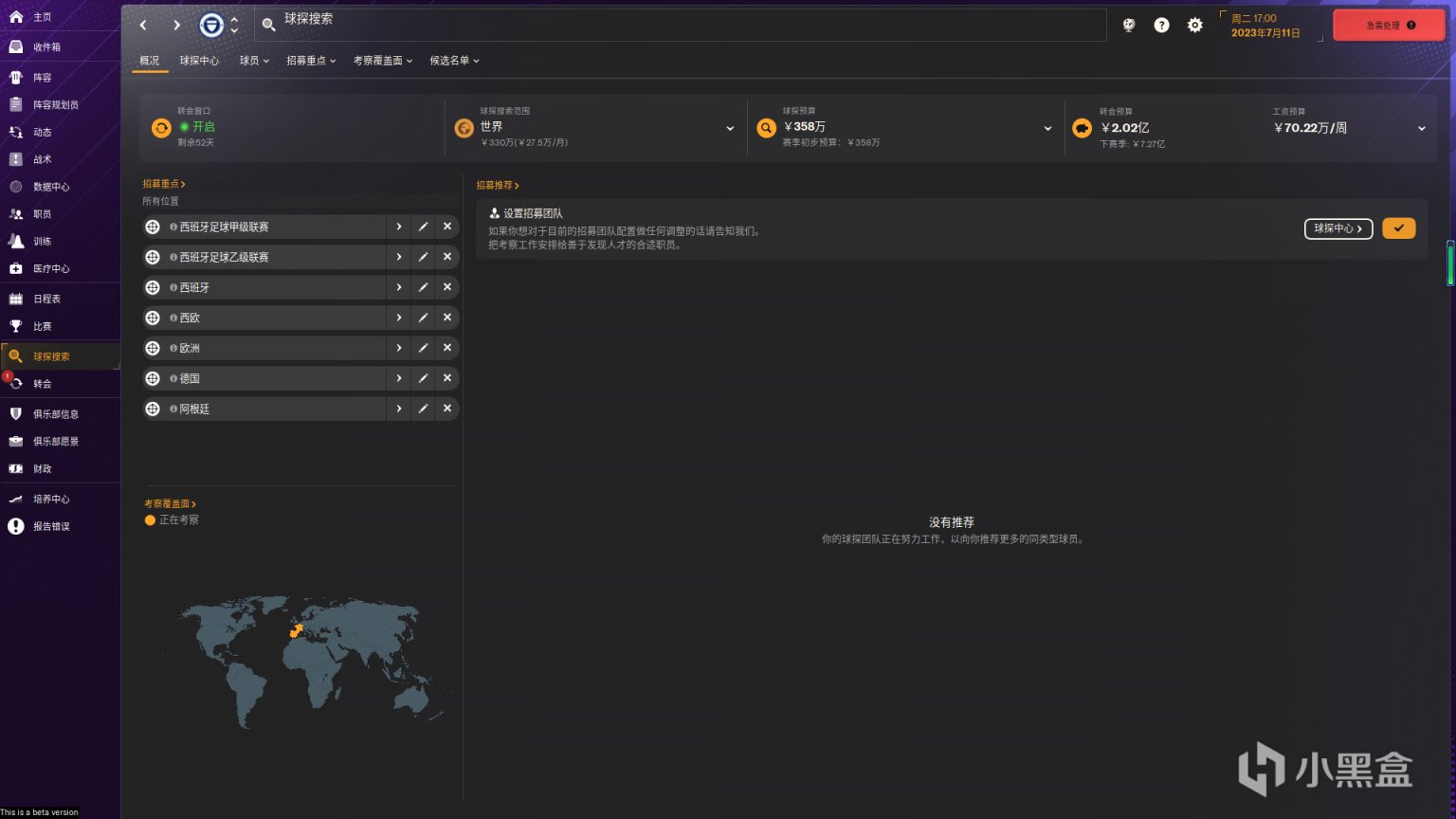Open 球探预算 dropdown arrow

[1047, 128]
